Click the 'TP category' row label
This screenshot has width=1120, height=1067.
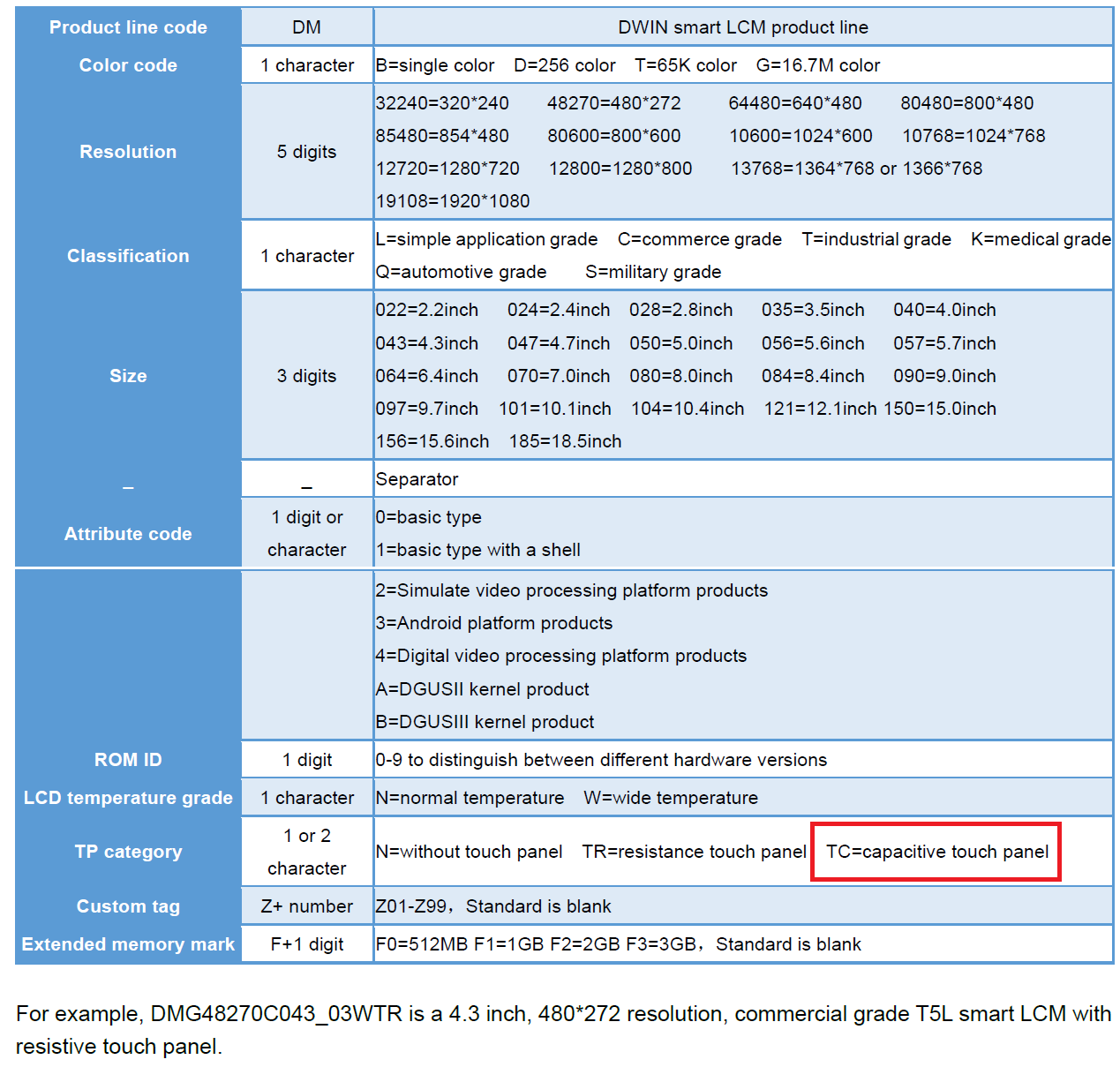pyautogui.click(x=128, y=852)
